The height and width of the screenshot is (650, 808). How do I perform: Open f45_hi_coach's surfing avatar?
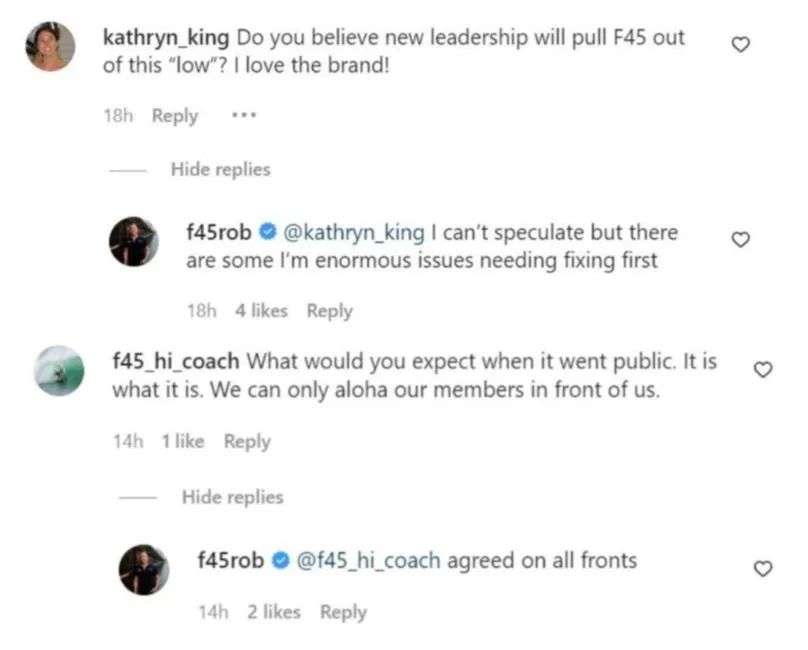(x=59, y=370)
